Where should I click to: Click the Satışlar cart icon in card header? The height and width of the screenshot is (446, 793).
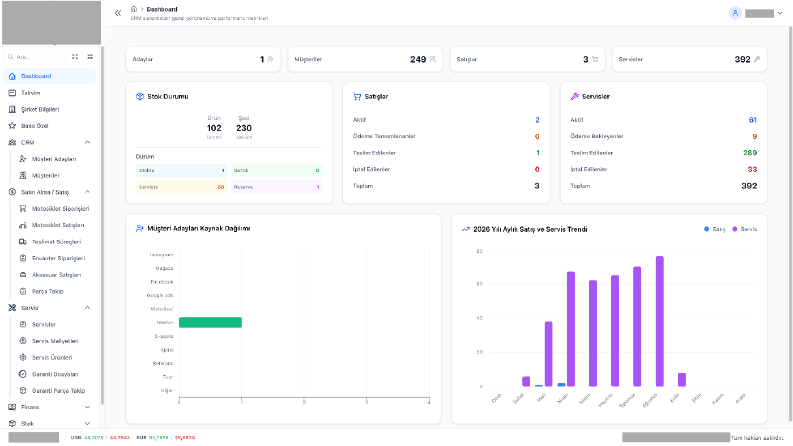357,97
